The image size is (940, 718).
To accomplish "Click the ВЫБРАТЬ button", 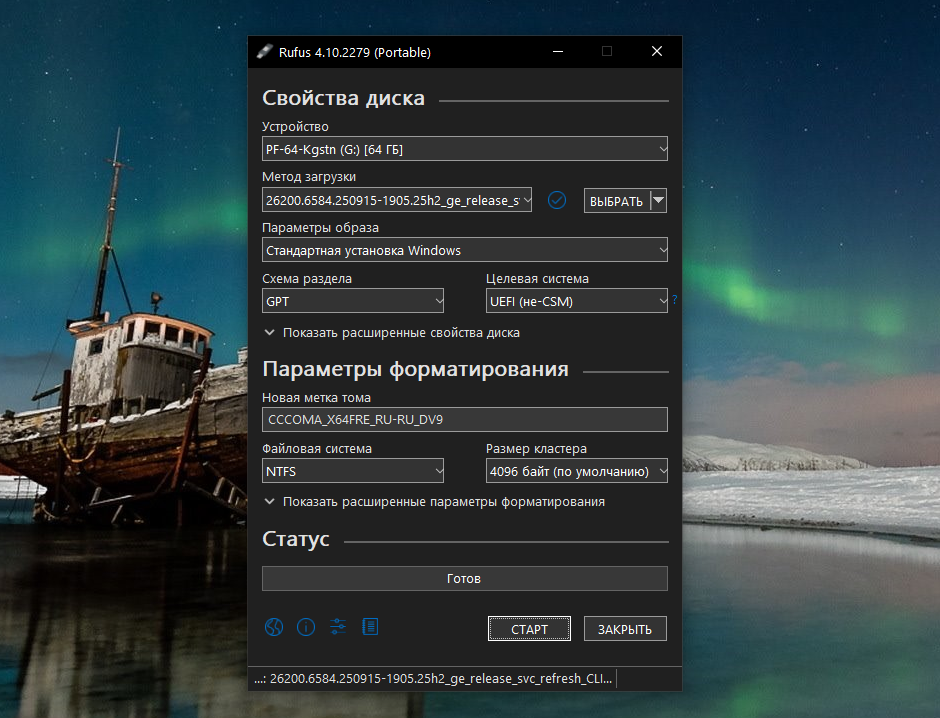I will (617, 201).
